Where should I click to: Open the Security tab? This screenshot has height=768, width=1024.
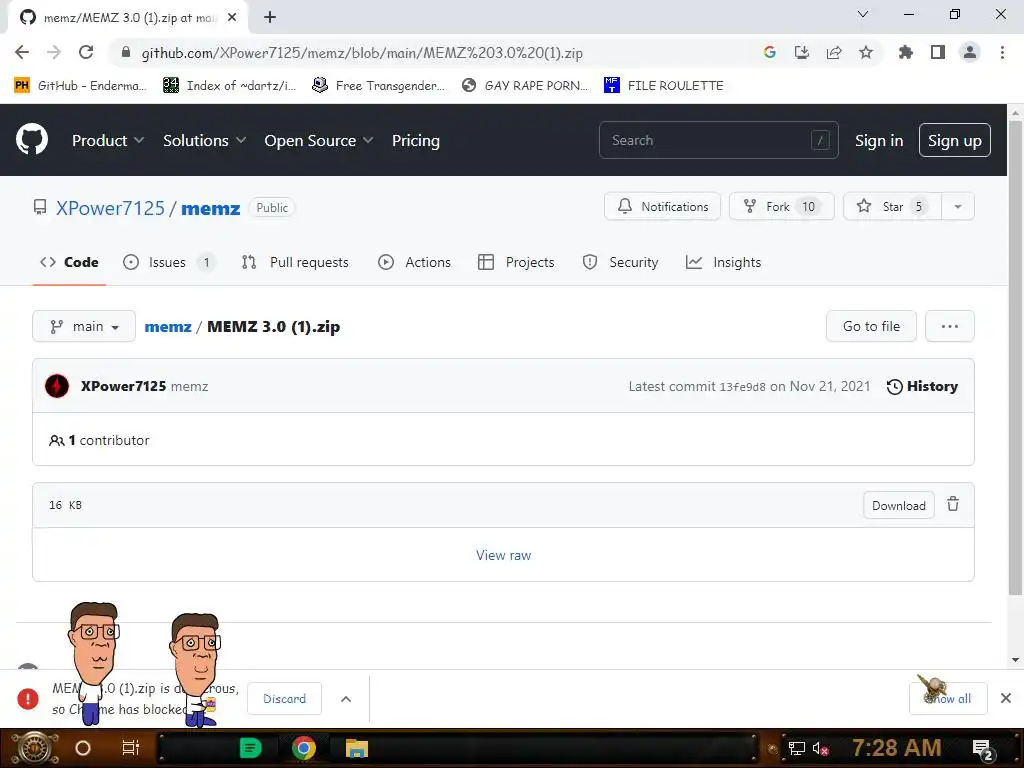tap(620, 263)
